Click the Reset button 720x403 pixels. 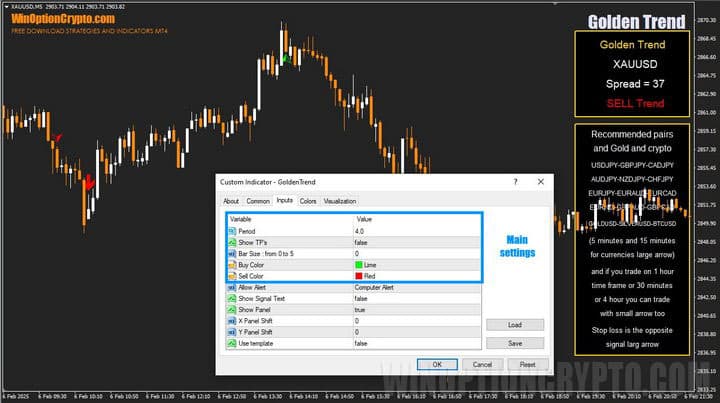pos(527,364)
